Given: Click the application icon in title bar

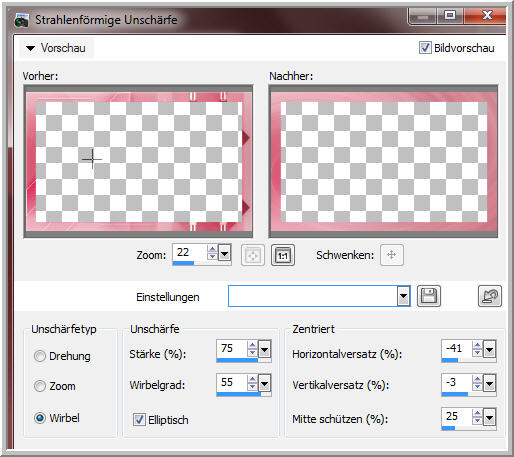Looking at the screenshot, I should [x=22, y=20].
